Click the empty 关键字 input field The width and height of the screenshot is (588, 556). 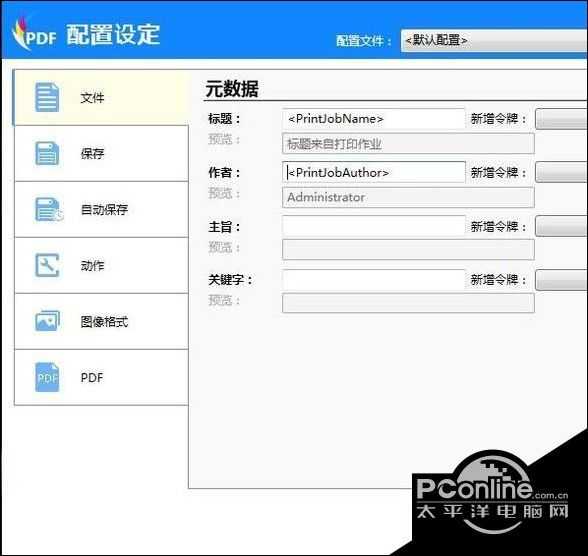click(374, 279)
